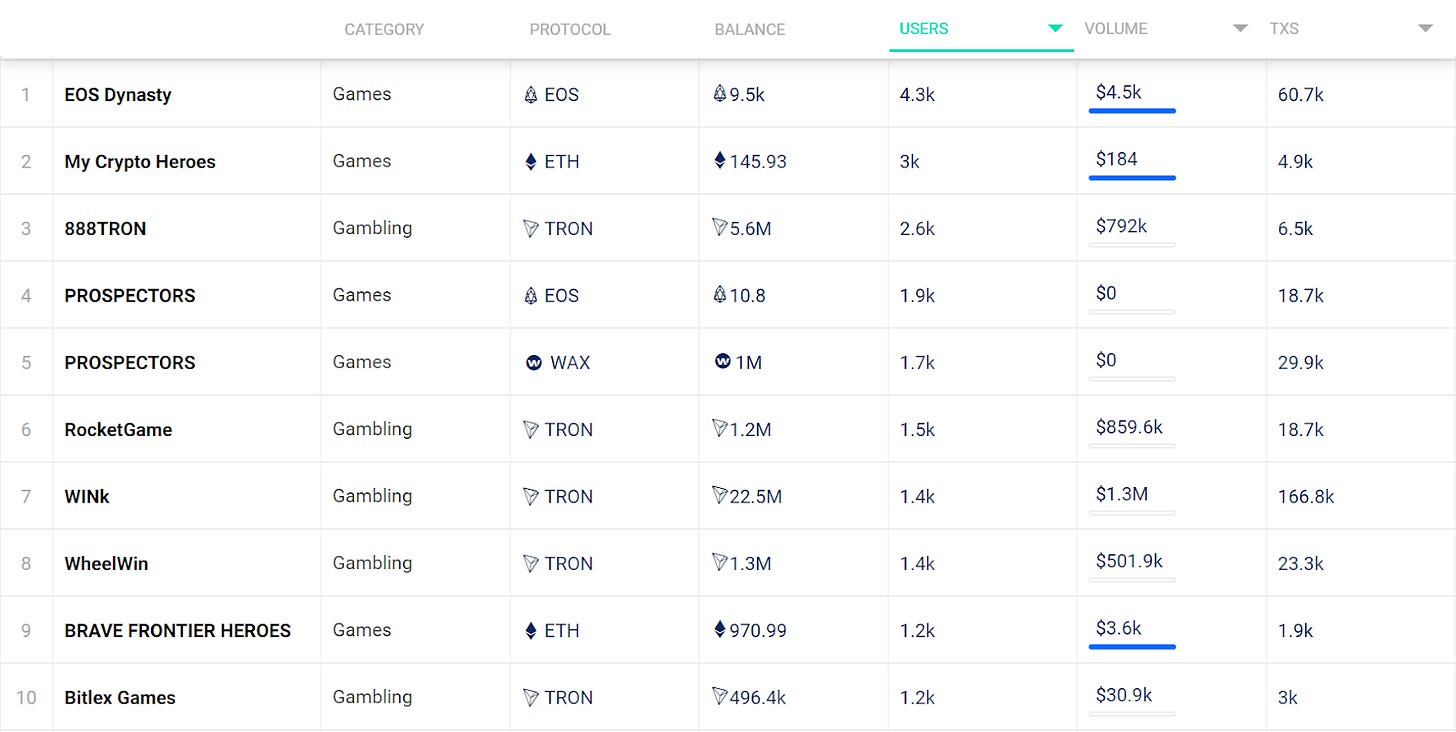Click the ETH balance icon beside 970.99
The width and height of the screenshot is (1456, 732).
(719, 629)
